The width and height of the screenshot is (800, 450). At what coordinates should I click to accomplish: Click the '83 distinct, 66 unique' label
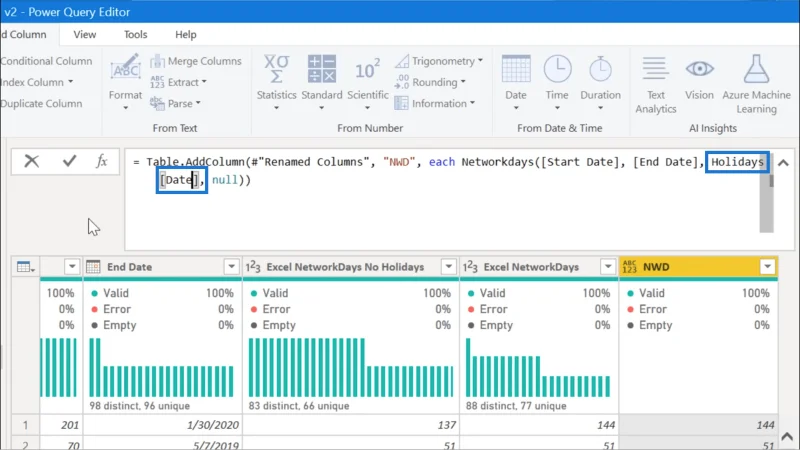click(299, 406)
